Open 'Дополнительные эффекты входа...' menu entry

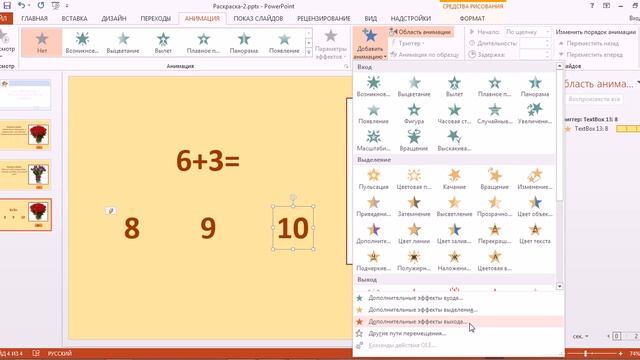(458, 298)
